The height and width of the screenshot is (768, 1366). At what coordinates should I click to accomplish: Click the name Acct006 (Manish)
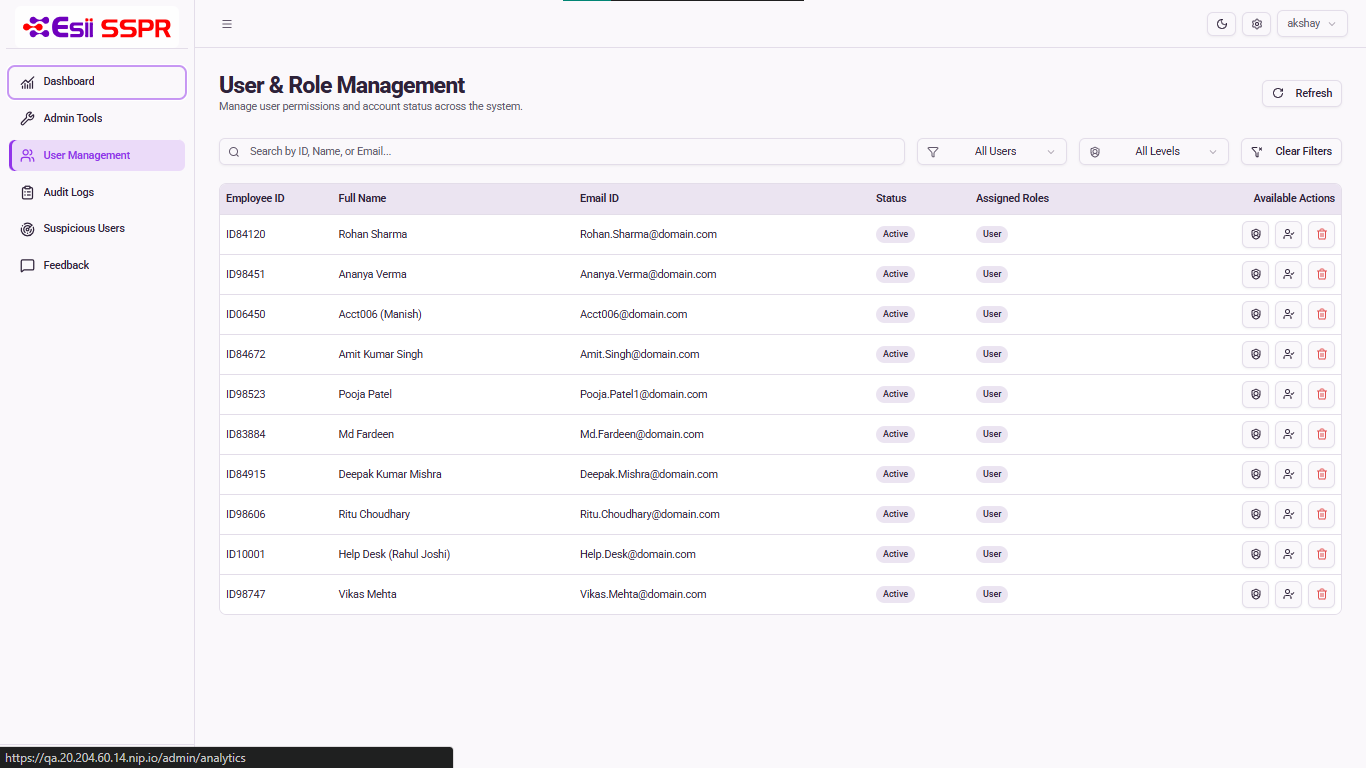380,314
